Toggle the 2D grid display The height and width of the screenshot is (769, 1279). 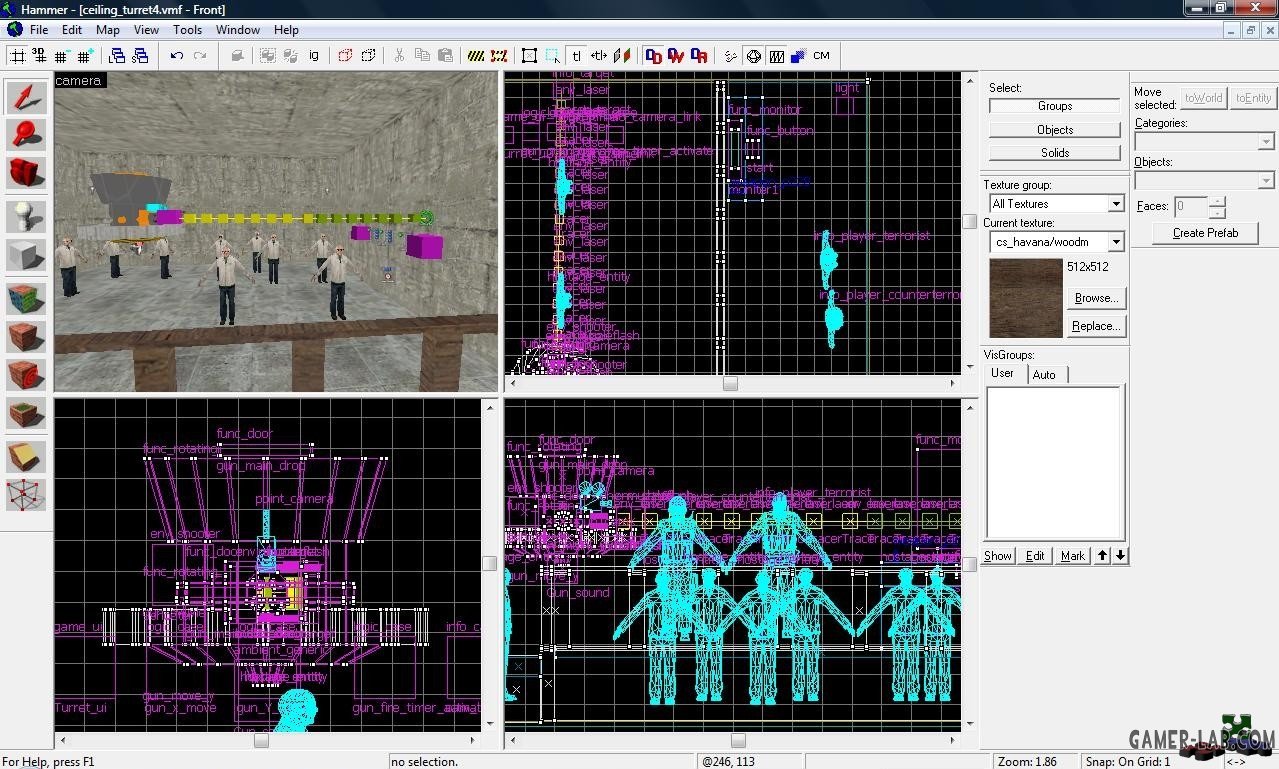pyautogui.click(x=16, y=56)
